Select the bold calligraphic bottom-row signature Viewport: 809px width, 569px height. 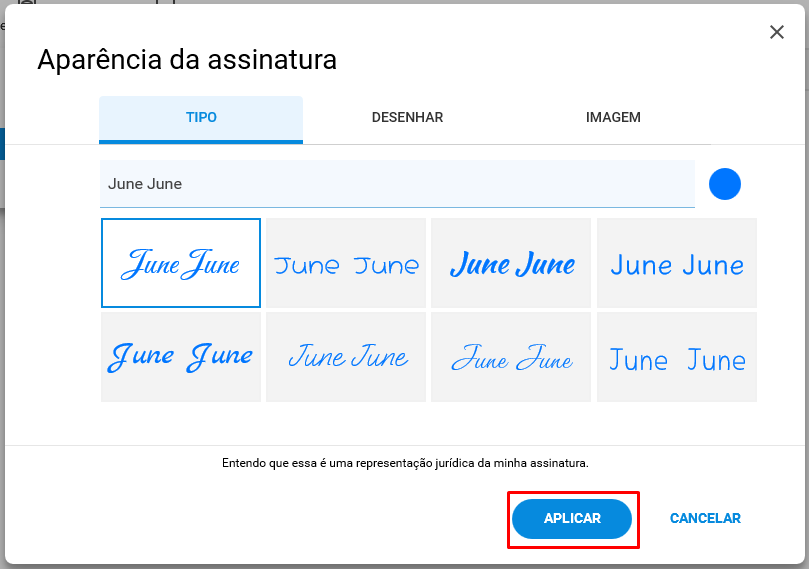click(181, 357)
